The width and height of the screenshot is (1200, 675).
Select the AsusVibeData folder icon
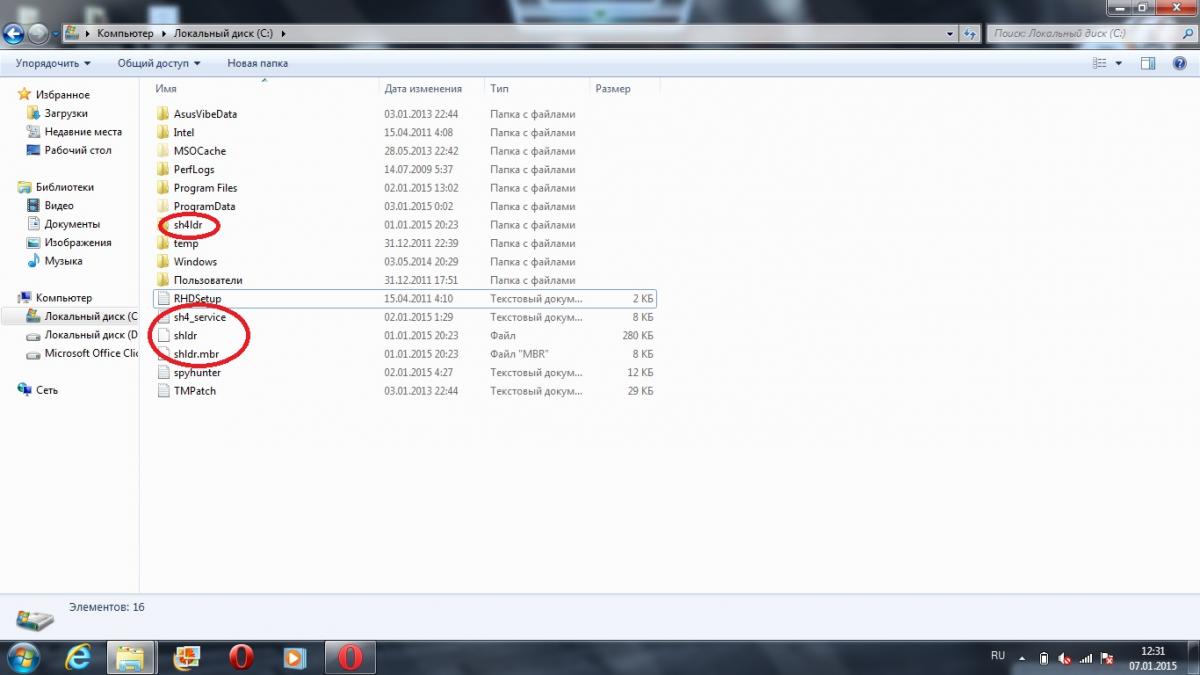[x=164, y=114]
